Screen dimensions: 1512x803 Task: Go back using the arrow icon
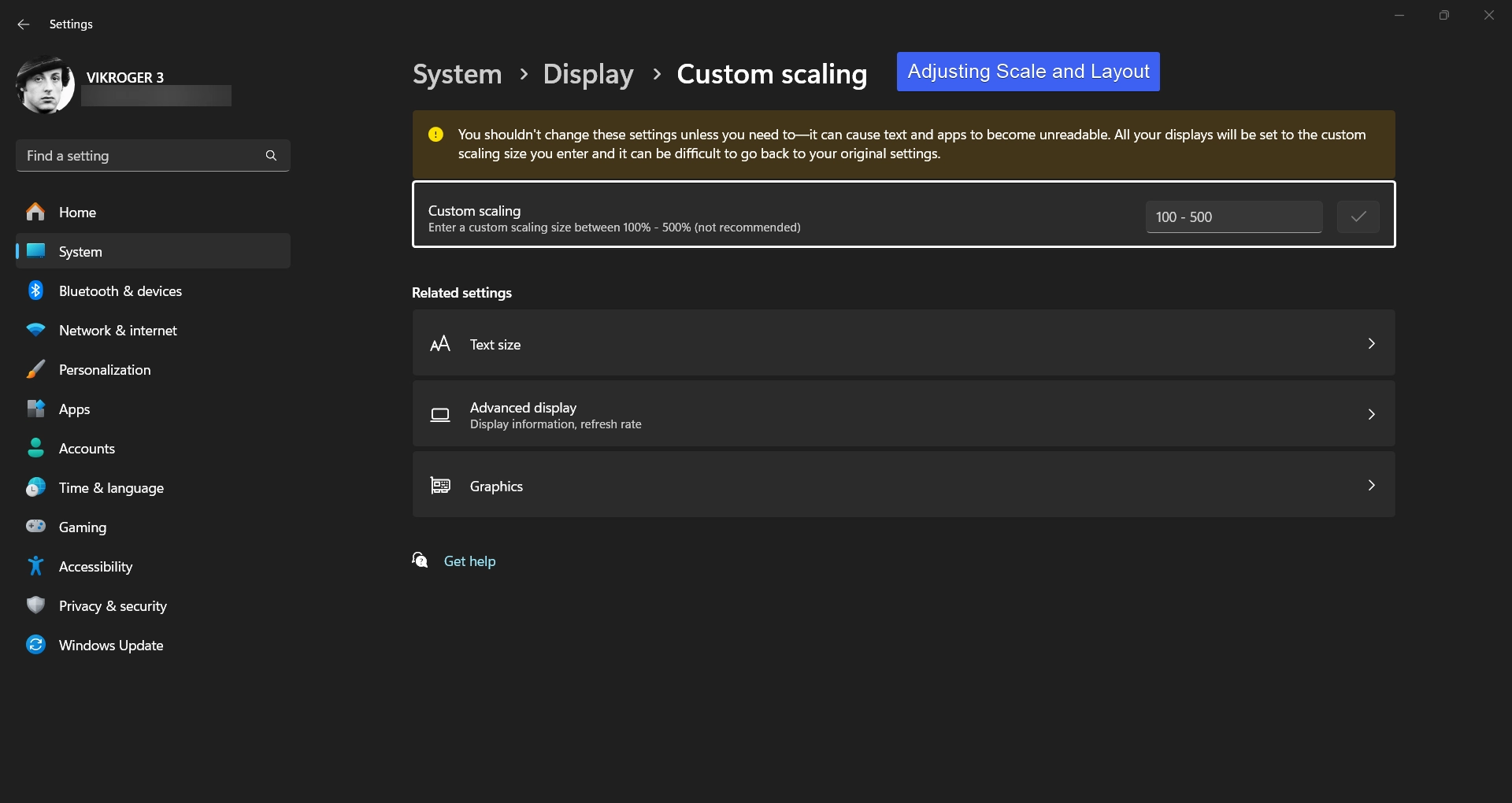pyautogui.click(x=24, y=24)
